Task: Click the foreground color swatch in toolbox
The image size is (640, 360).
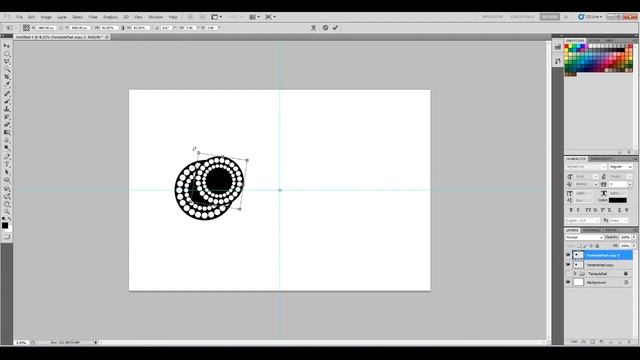Action: click(x=5, y=225)
